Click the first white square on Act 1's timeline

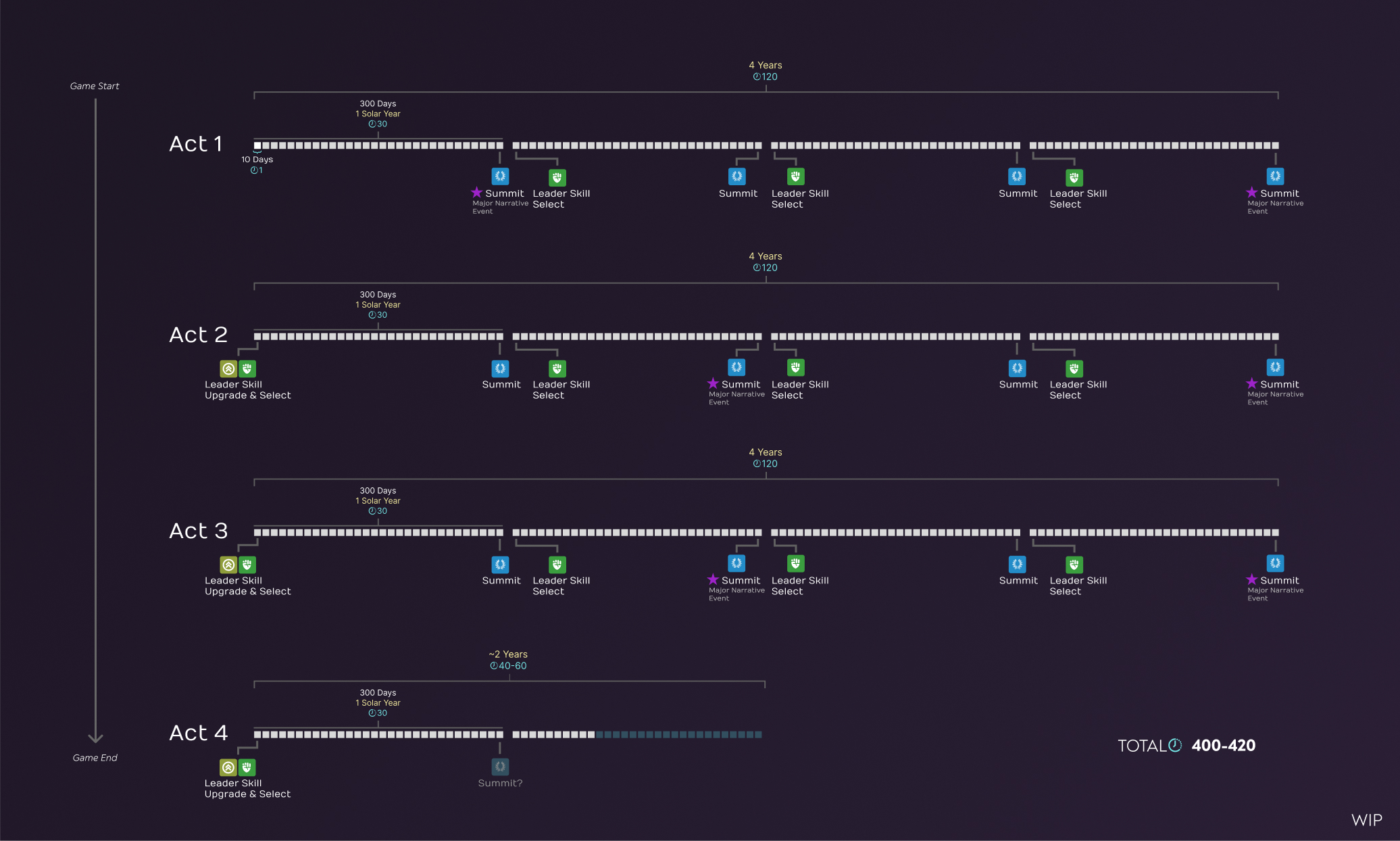(257, 145)
